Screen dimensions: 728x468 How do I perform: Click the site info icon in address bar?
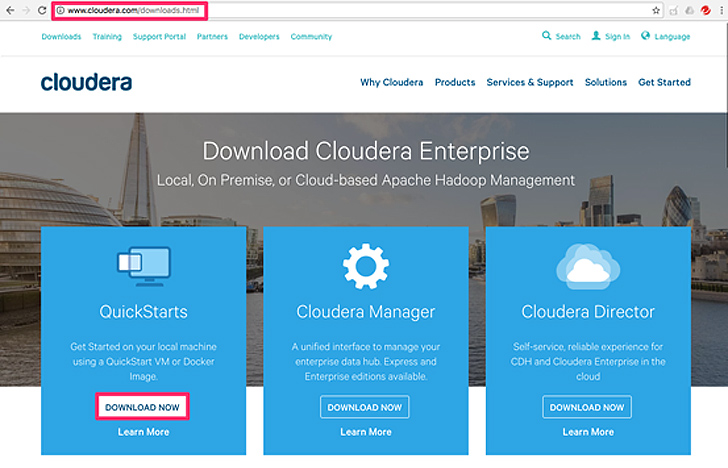coord(60,10)
